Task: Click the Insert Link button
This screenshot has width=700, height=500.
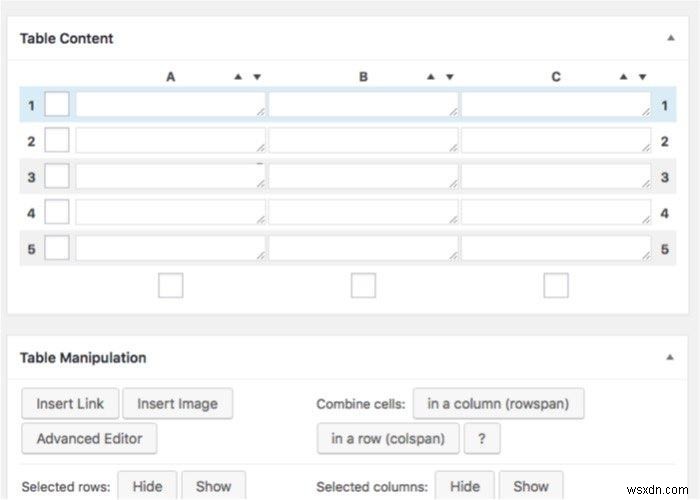Action: point(70,404)
